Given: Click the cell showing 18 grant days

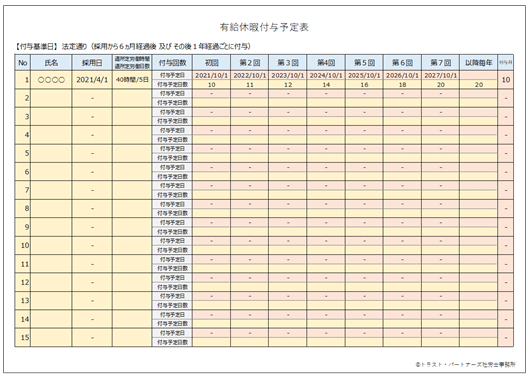Looking at the screenshot, I should click(402, 84).
